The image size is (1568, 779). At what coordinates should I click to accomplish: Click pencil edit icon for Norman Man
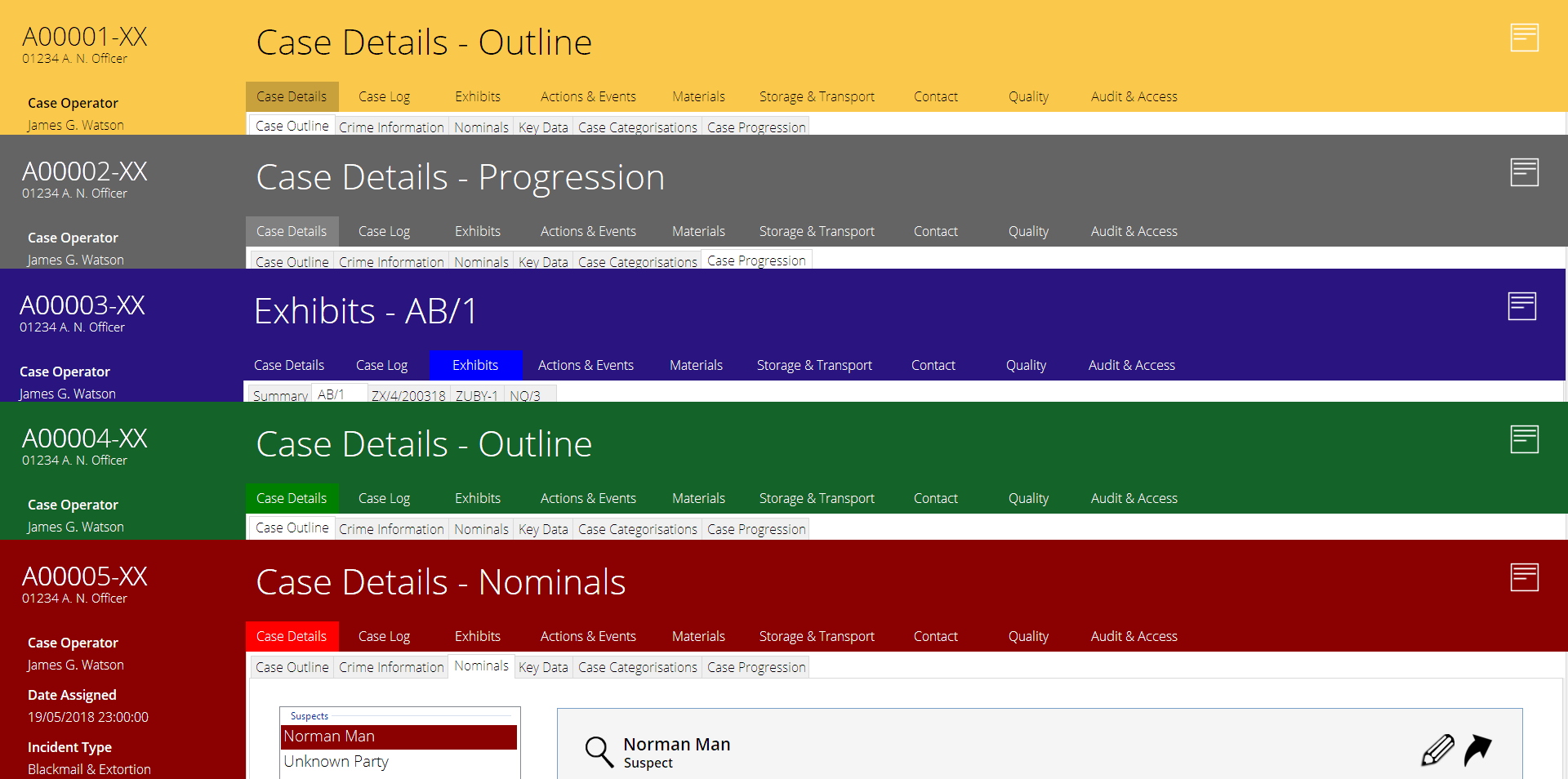1437,750
